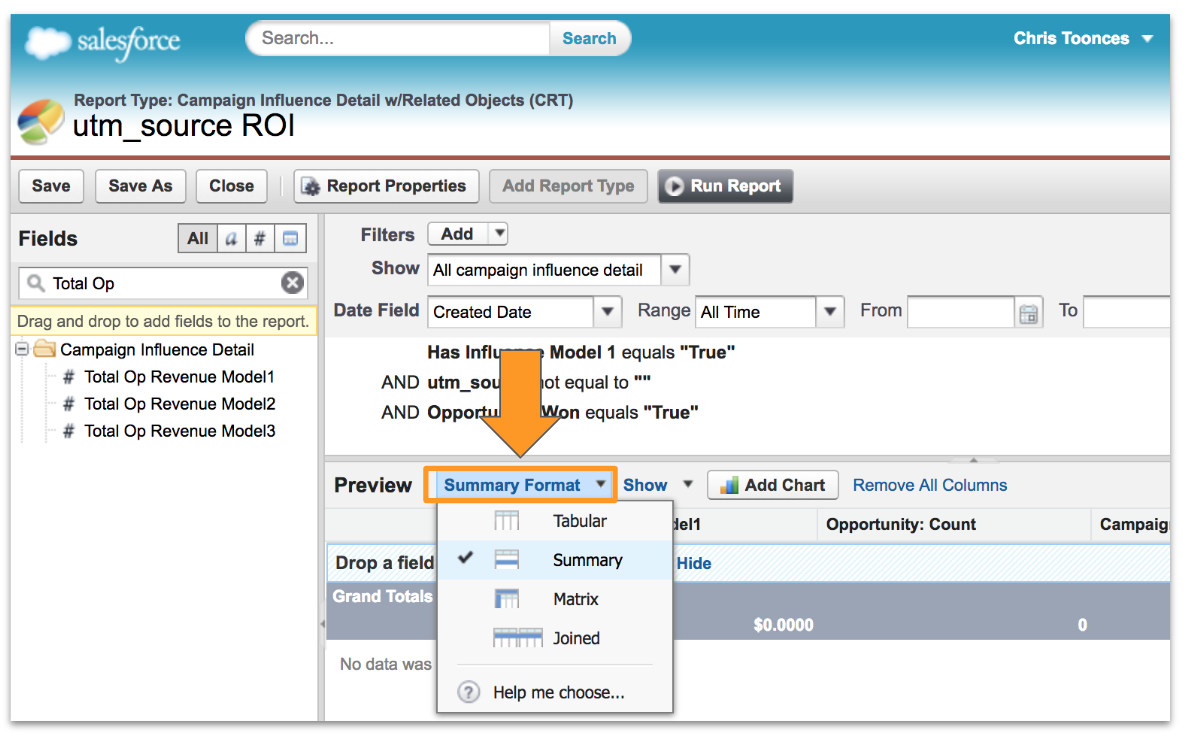
Task: Click the Save button
Action: click(51, 186)
